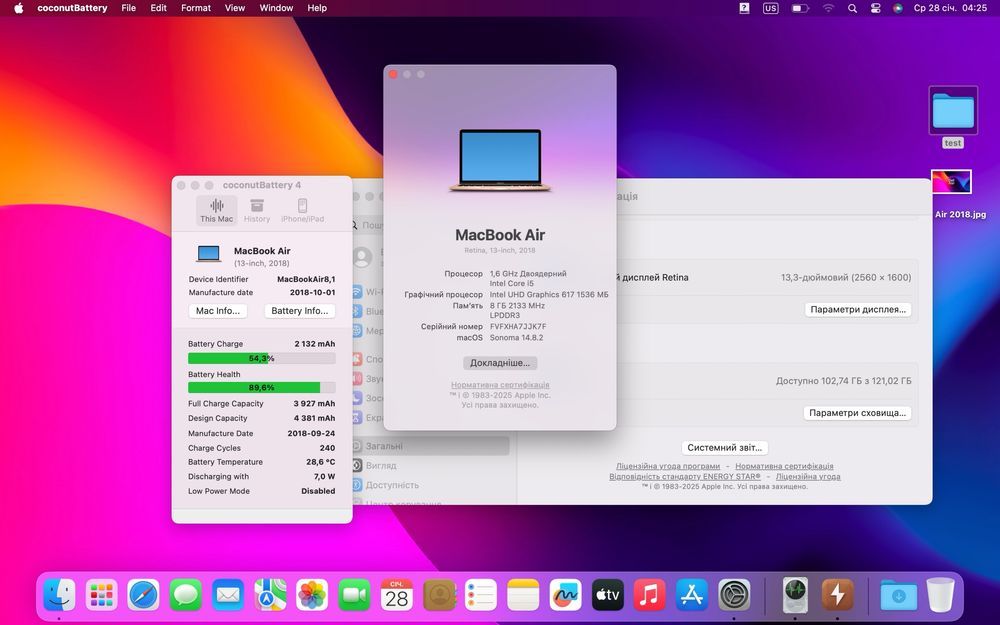Open Contacts from the Dock
1000x625 pixels.
pos(439,596)
